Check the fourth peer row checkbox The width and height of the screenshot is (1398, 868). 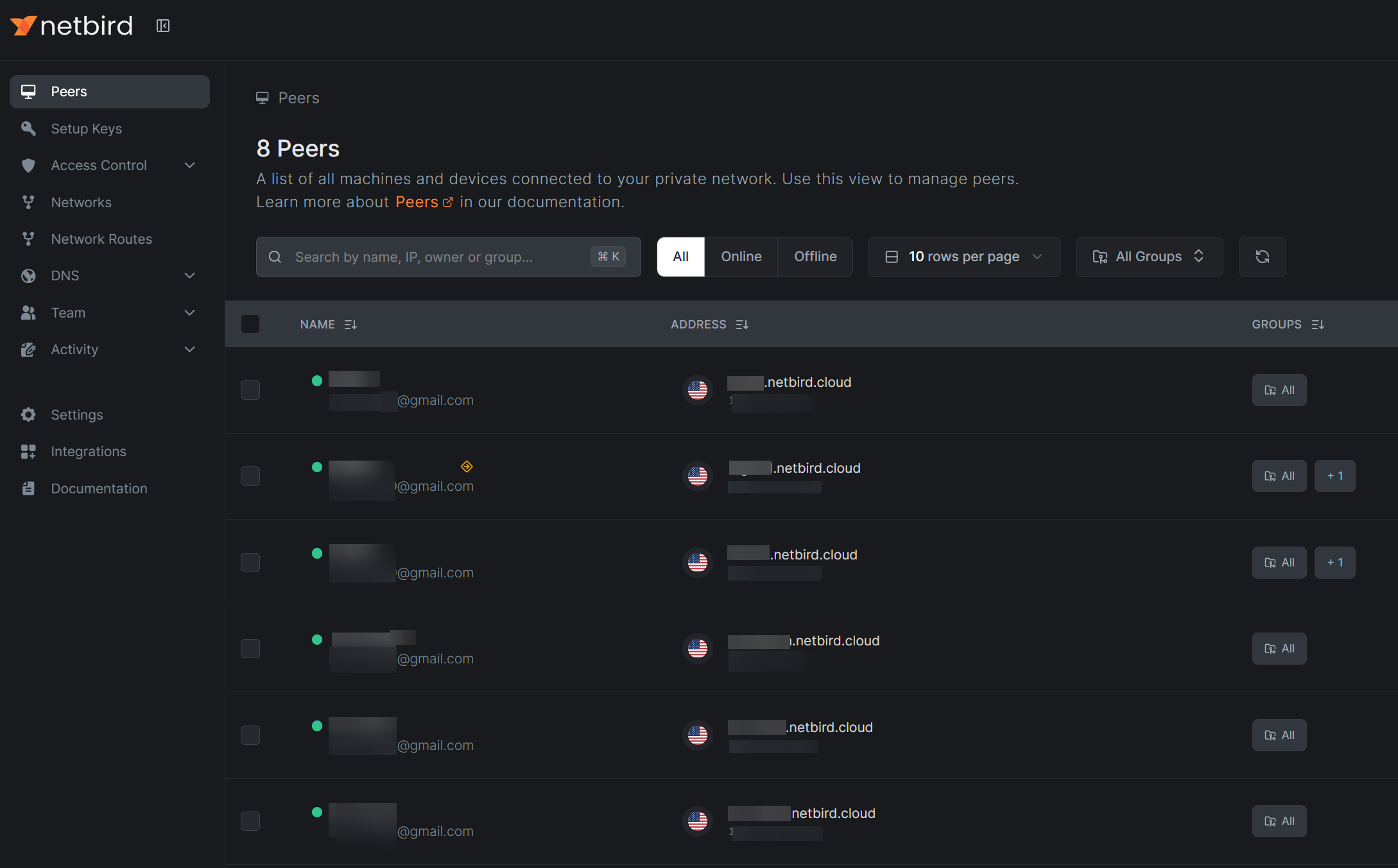click(x=250, y=649)
